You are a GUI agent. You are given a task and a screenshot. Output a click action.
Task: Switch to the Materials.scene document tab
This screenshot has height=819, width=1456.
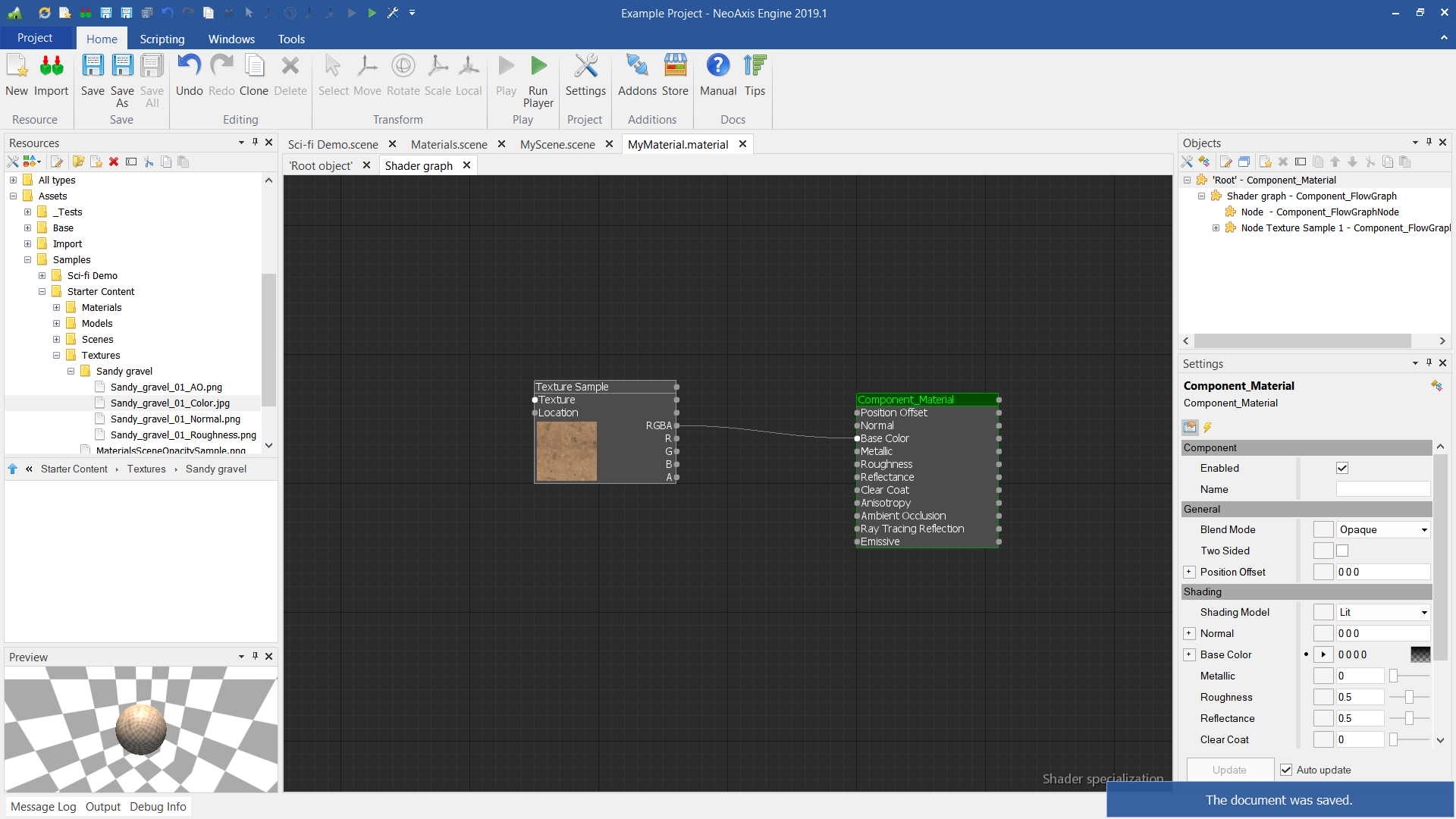pos(449,144)
